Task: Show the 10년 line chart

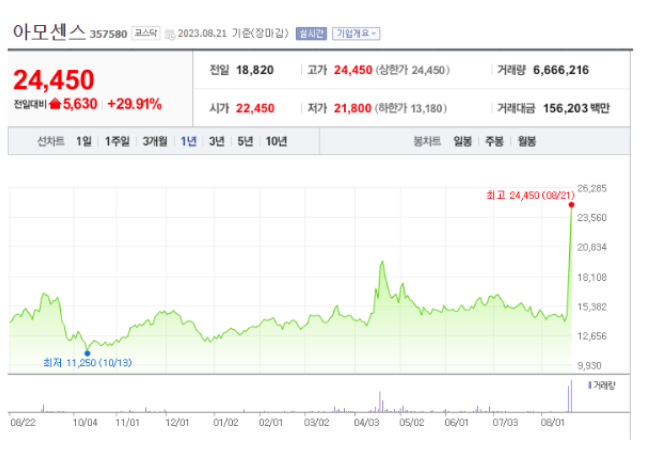Action: point(276,141)
